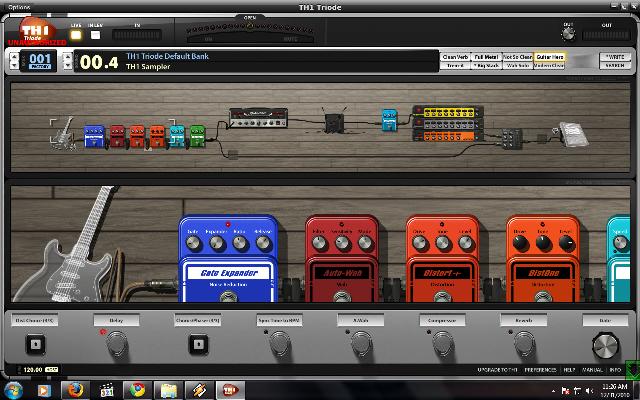Open the Options menu
Image resolution: width=640 pixels, height=400 pixels.
coord(19,7)
